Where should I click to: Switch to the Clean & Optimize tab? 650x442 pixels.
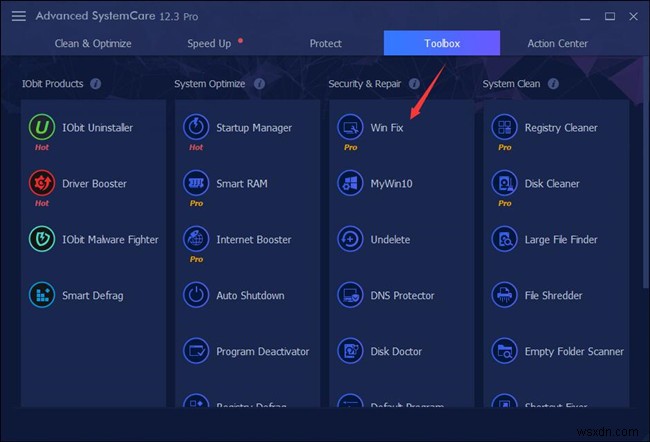click(x=93, y=43)
